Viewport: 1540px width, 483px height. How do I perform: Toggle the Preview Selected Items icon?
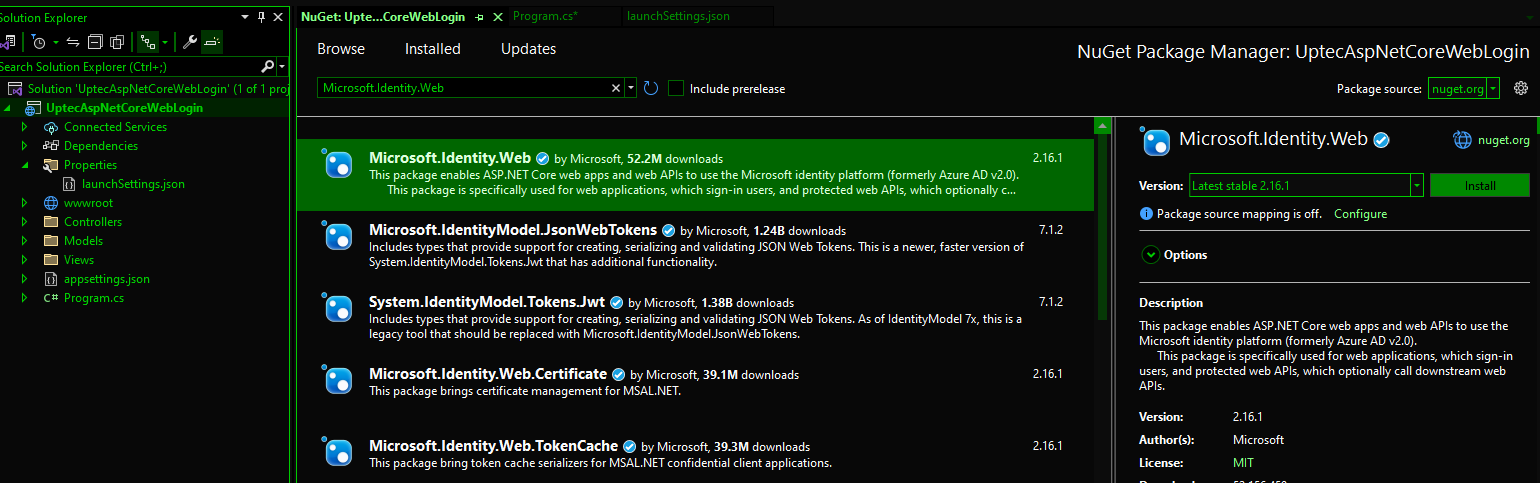(x=212, y=42)
